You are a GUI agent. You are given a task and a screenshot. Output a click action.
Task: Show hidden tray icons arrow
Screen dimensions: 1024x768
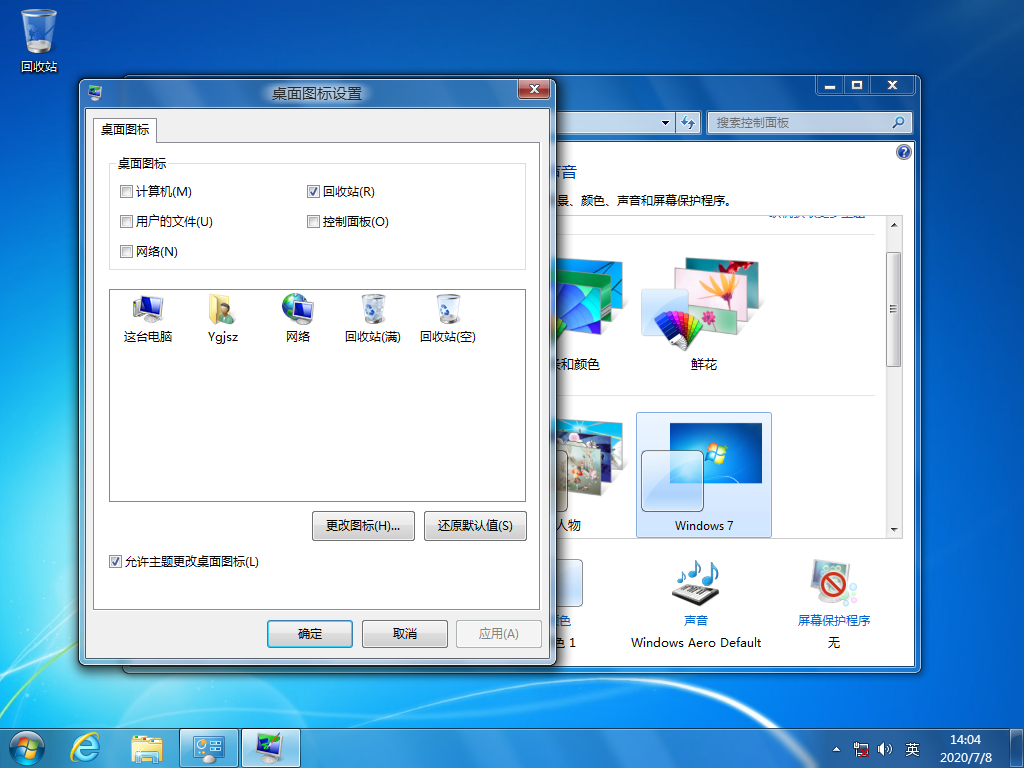point(837,749)
